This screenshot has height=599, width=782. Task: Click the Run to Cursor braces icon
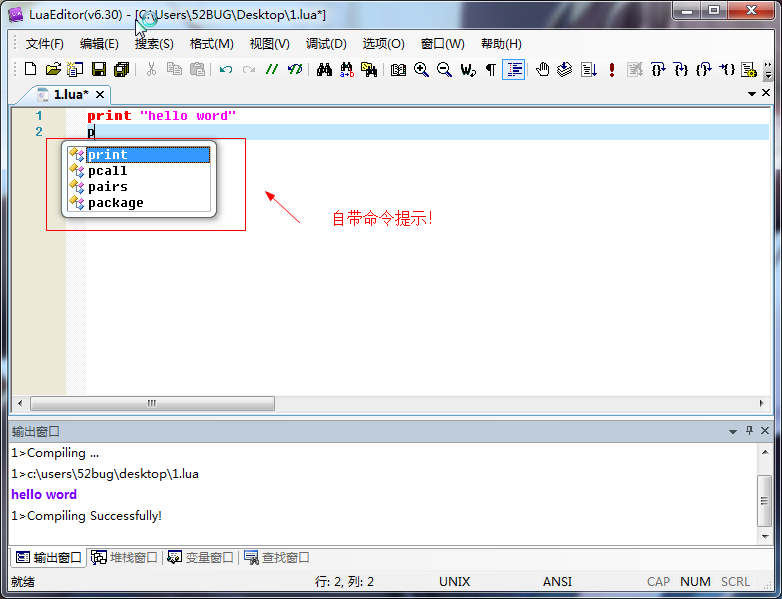727,69
